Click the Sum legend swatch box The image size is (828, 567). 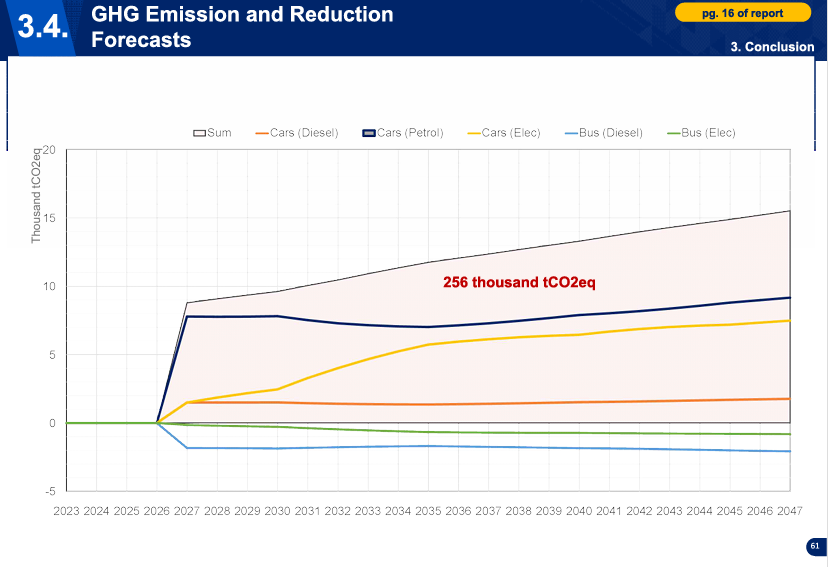point(199,133)
